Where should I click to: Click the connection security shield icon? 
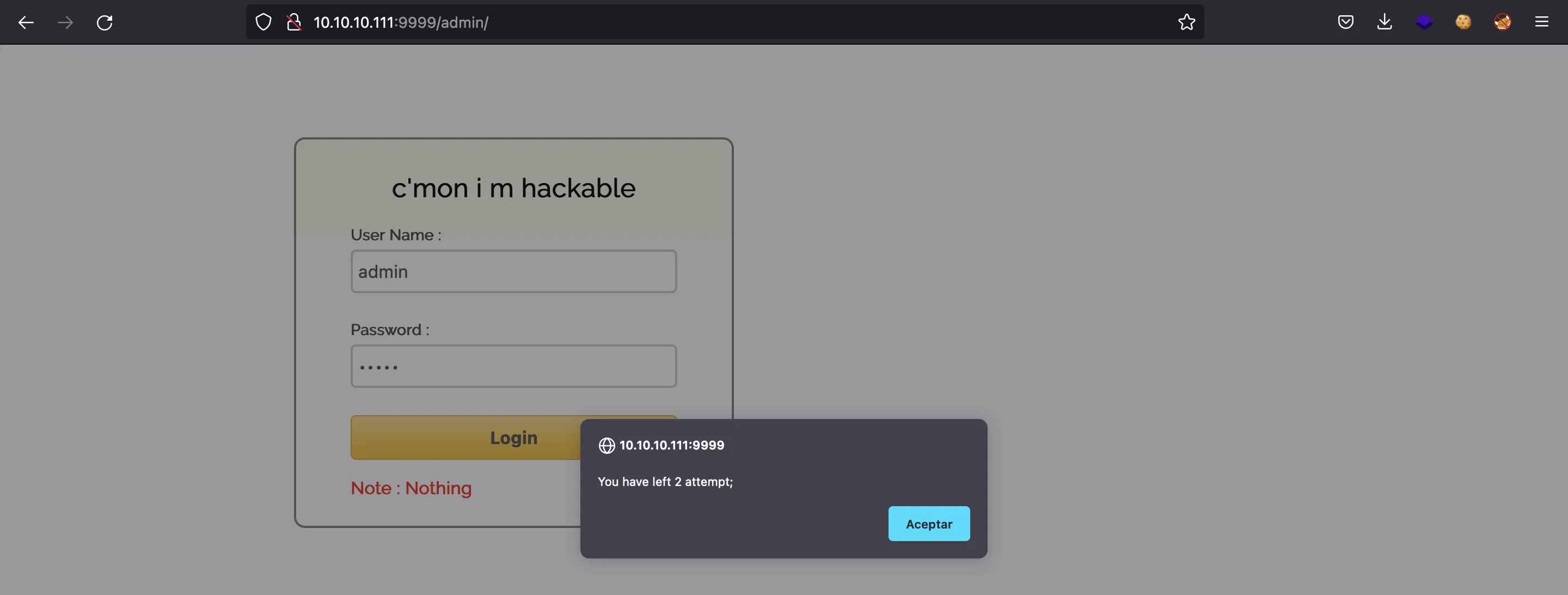(263, 21)
